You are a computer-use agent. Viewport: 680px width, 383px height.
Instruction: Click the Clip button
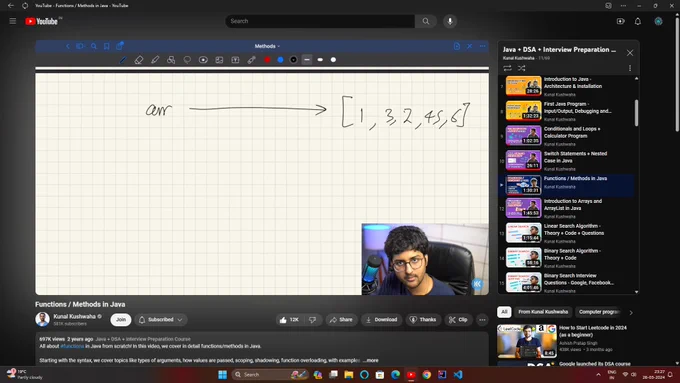[458, 320]
